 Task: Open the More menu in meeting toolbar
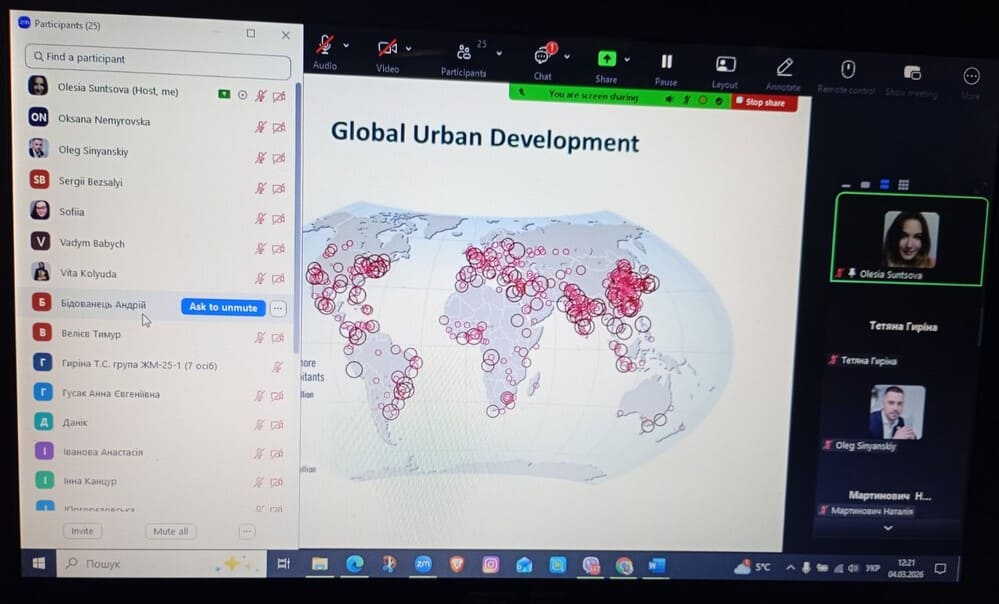pyautogui.click(x=971, y=76)
